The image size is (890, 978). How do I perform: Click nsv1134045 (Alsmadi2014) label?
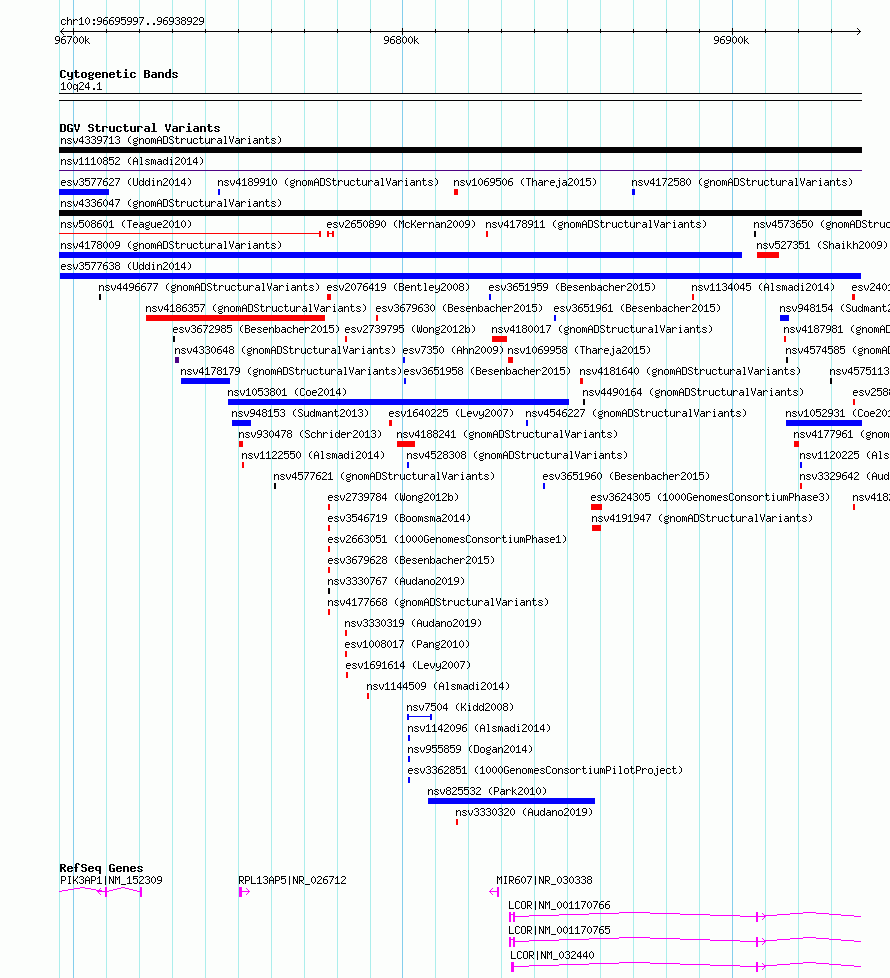pyautogui.click(x=763, y=288)
